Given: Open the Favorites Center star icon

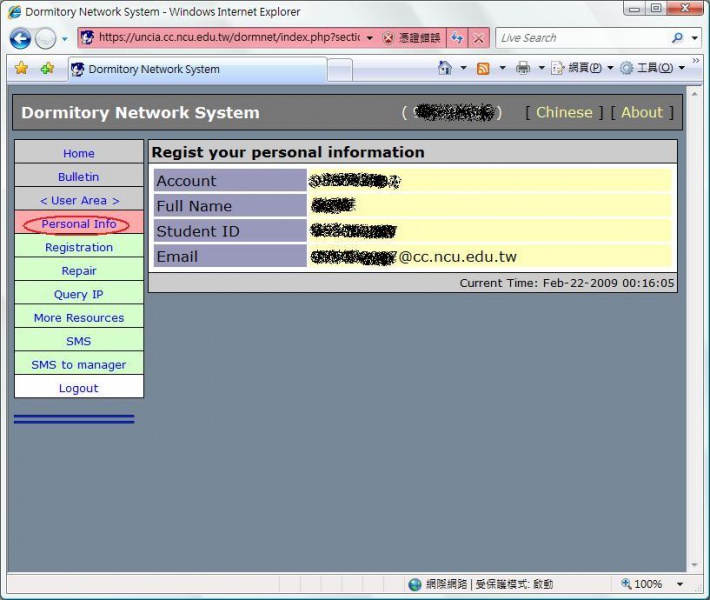Looking at the screenshot, I should click(x=21, y=69).
